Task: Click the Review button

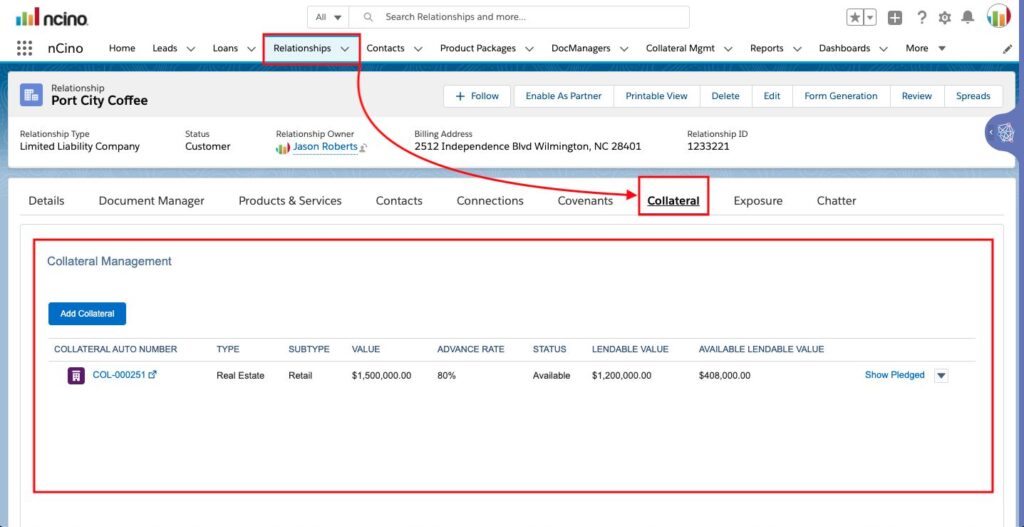Action: (x=917, y=96)
